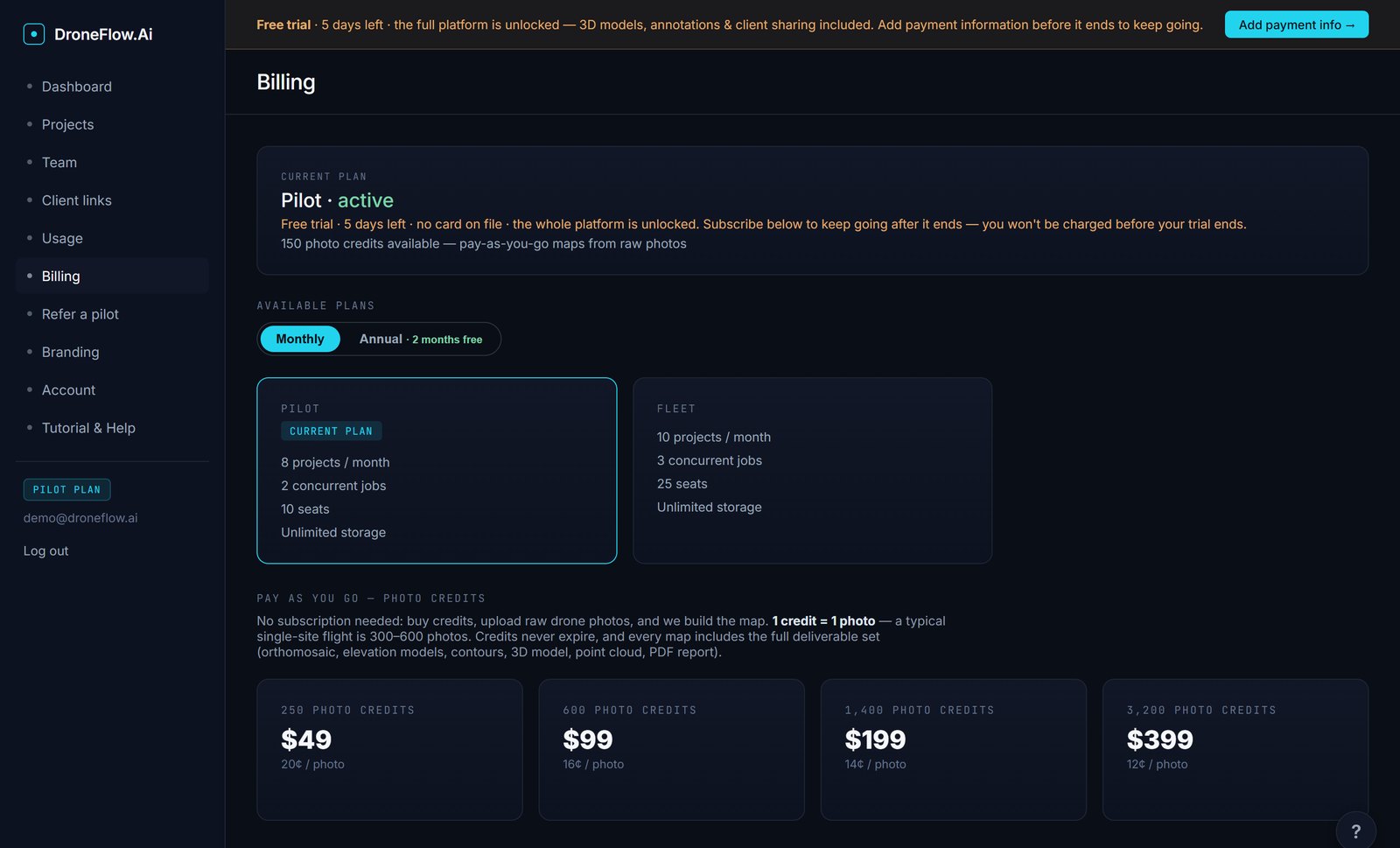
Task: Click the DroneFlow.Ai logo icon
Action: click(33, 34)
